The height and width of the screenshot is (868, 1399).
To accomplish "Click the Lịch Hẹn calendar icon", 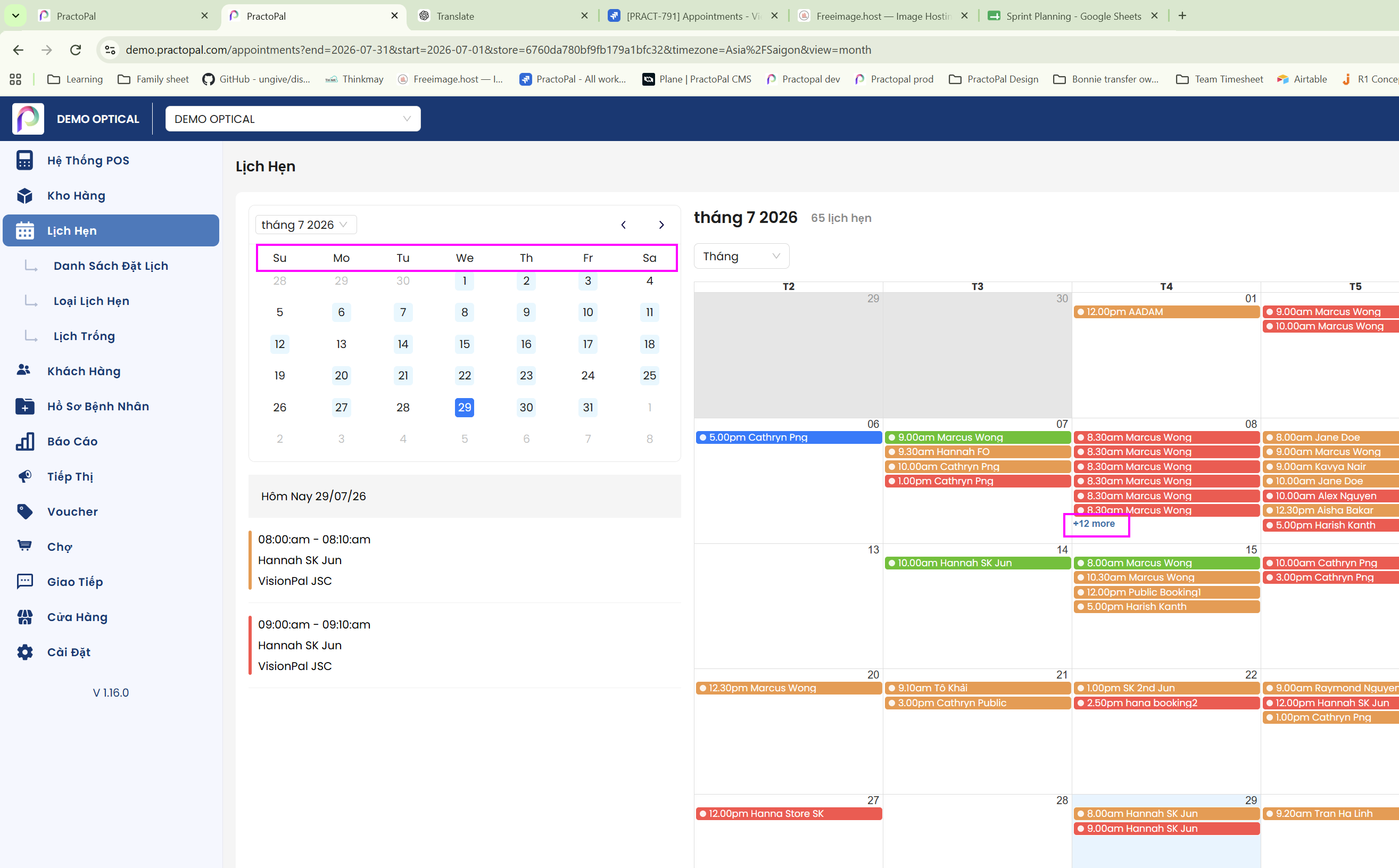I will 24,231.
